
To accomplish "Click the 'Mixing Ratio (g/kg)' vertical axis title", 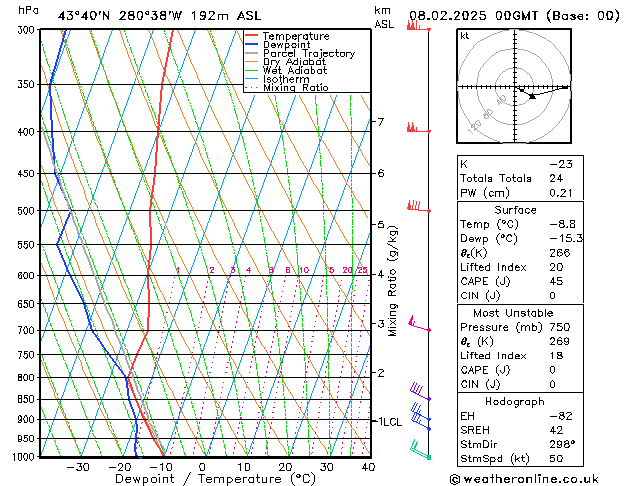I will coord(392,281).
